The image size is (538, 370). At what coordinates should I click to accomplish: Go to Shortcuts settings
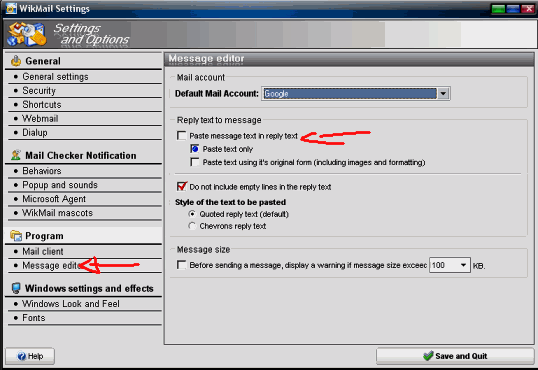(42, 104)
